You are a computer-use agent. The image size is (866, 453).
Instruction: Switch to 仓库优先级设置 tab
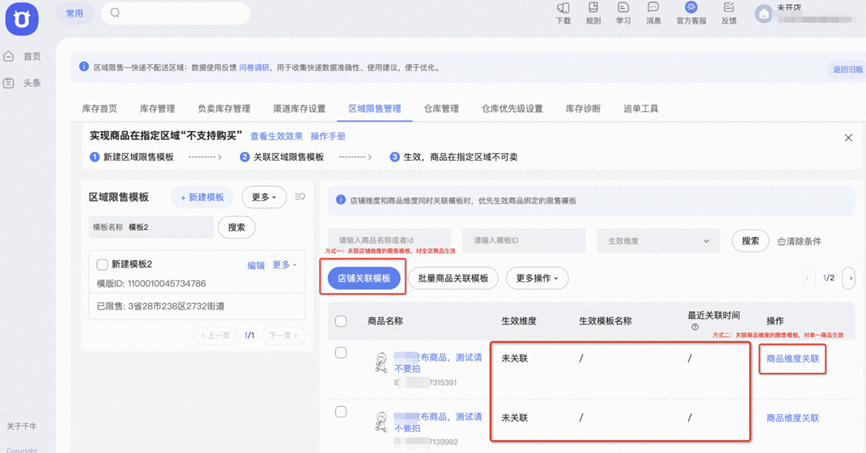click(x=512, y=109)
